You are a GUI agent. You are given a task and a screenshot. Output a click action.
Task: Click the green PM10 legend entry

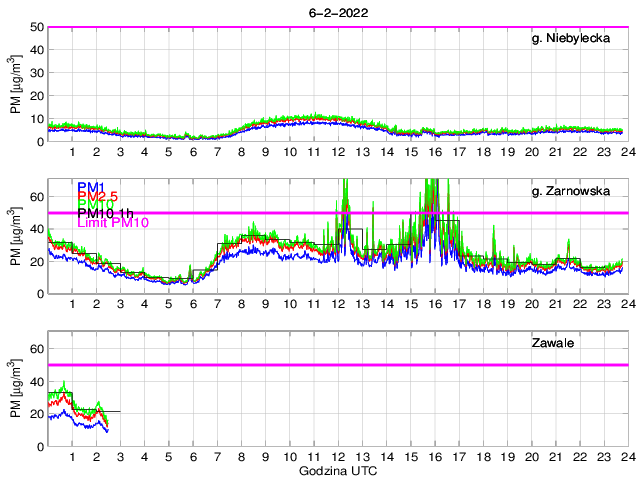point(98,208)
